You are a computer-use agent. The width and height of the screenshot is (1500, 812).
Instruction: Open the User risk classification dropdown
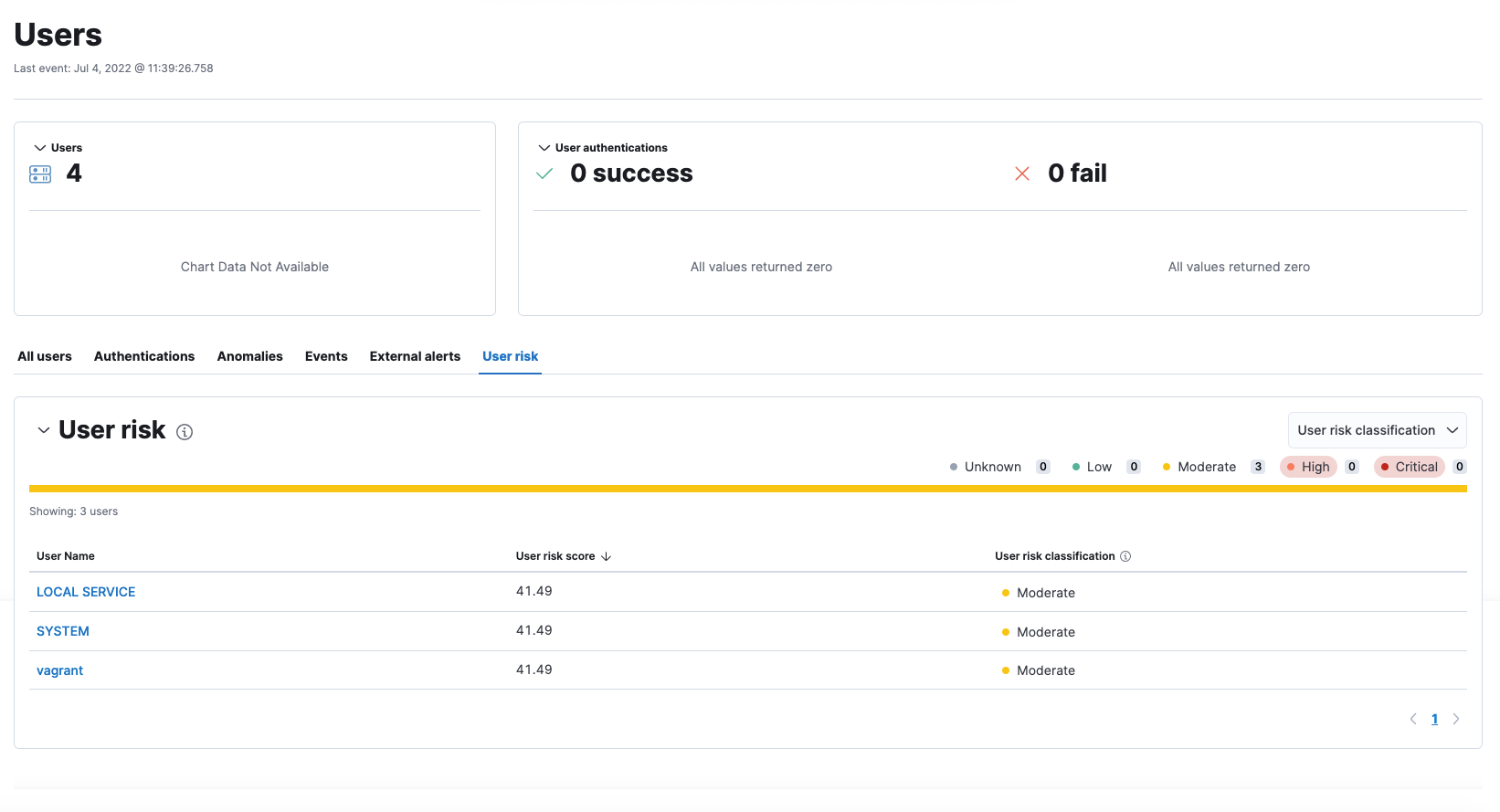click(1377, 430)
